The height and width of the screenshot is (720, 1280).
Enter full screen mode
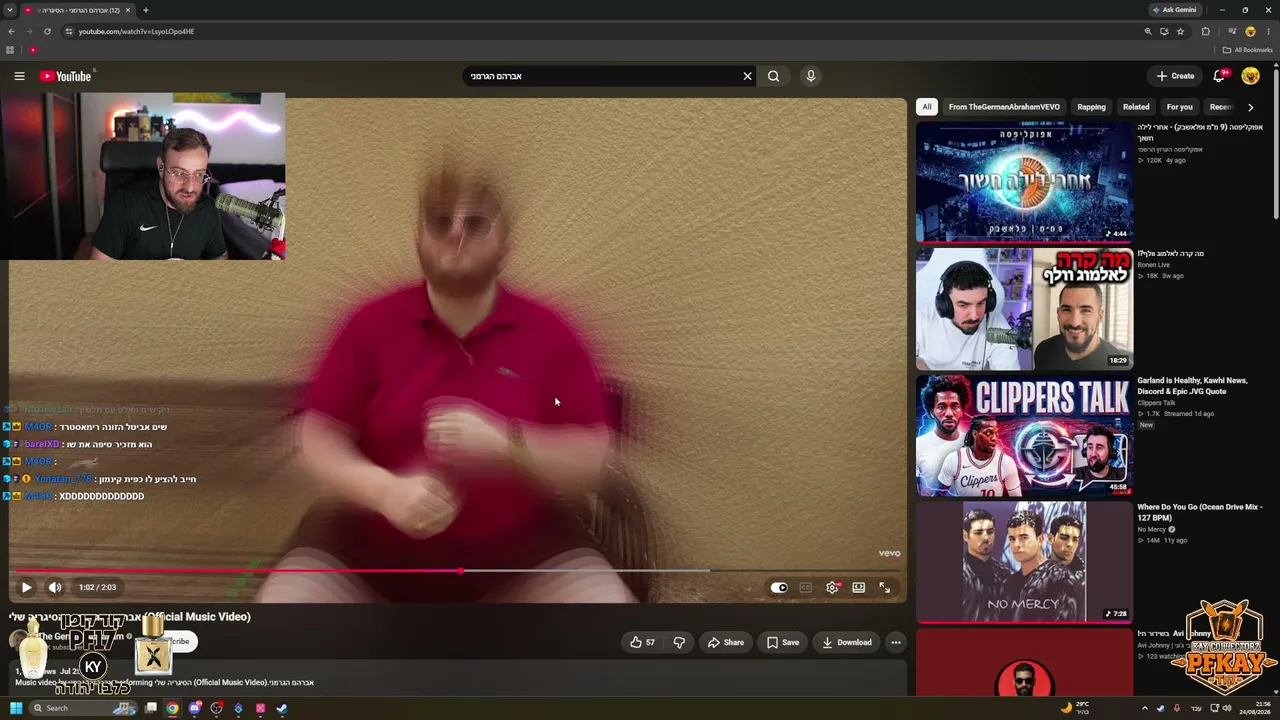click(x=884, y=588)
